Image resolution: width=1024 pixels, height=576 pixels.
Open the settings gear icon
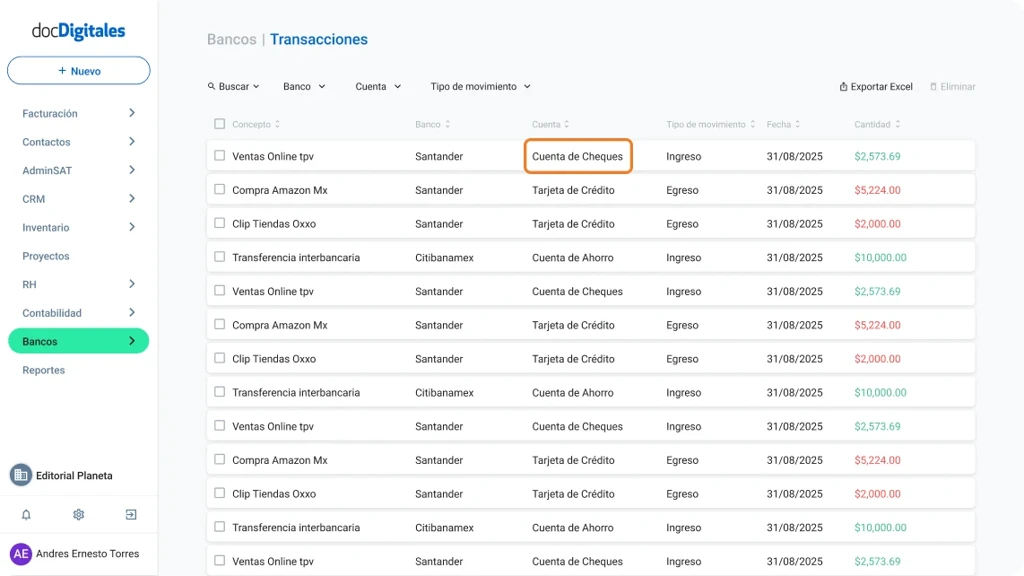78,514
